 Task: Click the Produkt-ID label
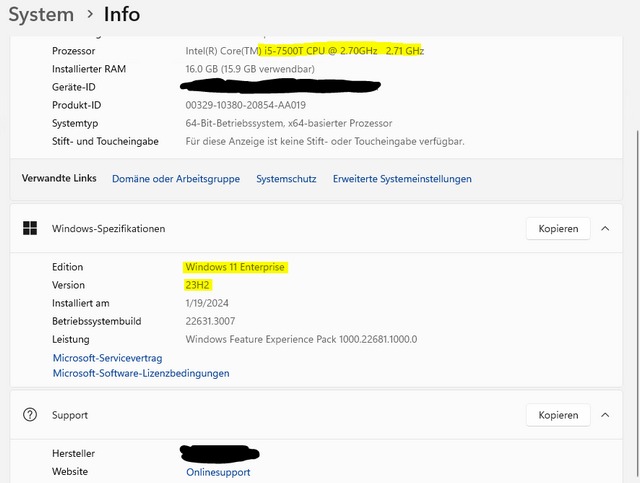[x=76, y=105]
